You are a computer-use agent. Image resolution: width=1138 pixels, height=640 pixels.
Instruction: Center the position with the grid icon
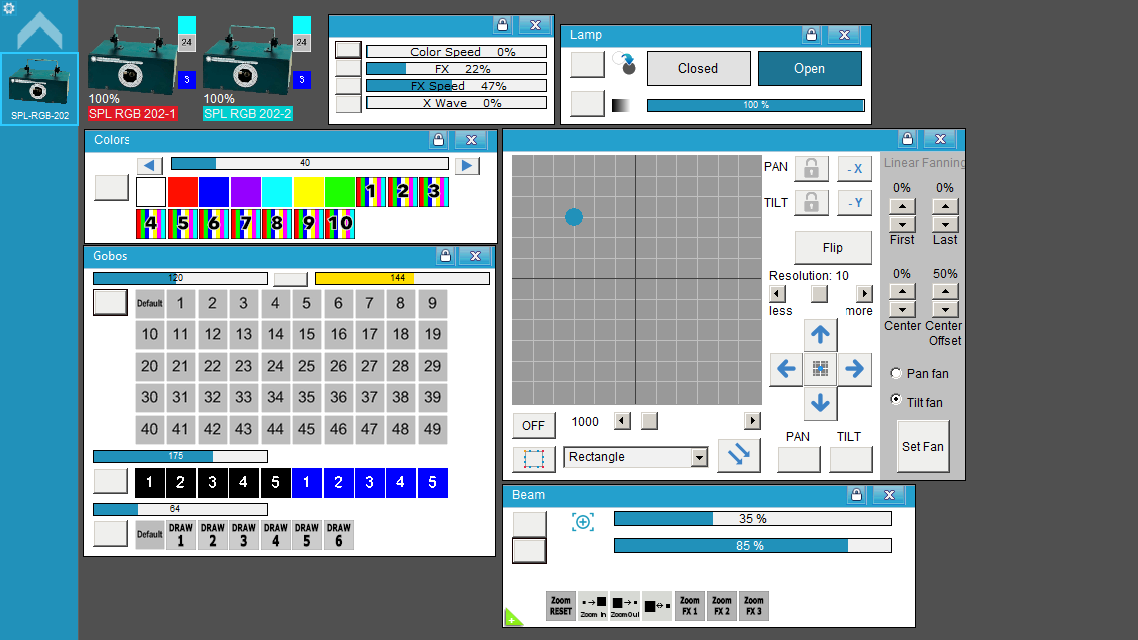(820, 369)
